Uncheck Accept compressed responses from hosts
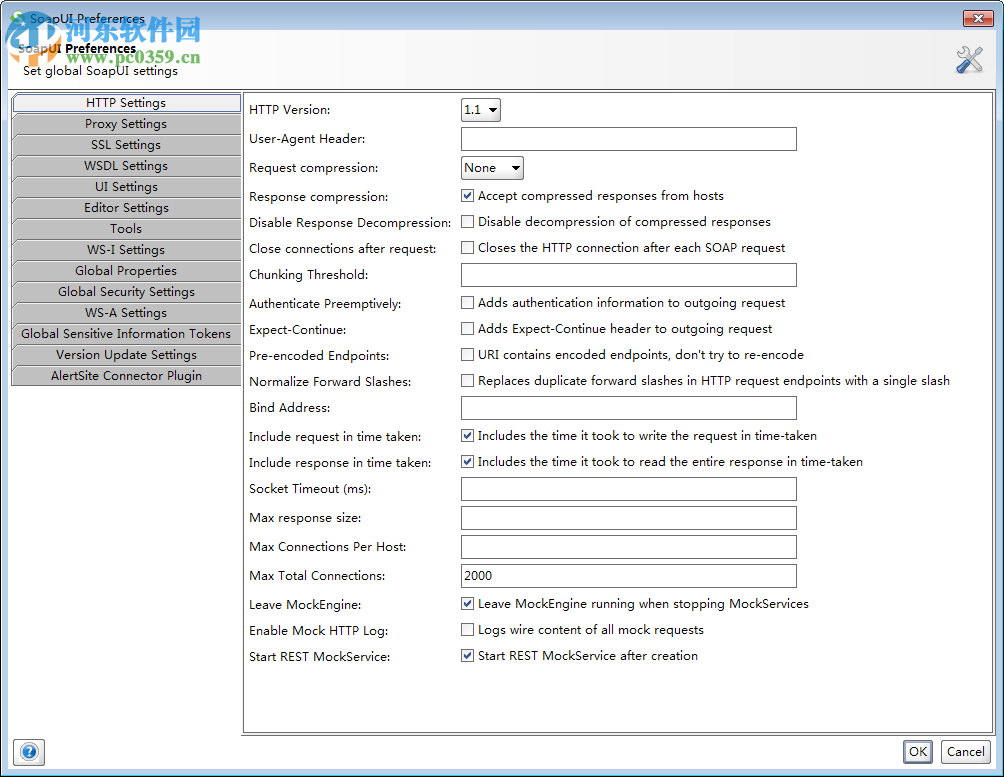This screenshot has width=1004, height=777. [467, 196]
